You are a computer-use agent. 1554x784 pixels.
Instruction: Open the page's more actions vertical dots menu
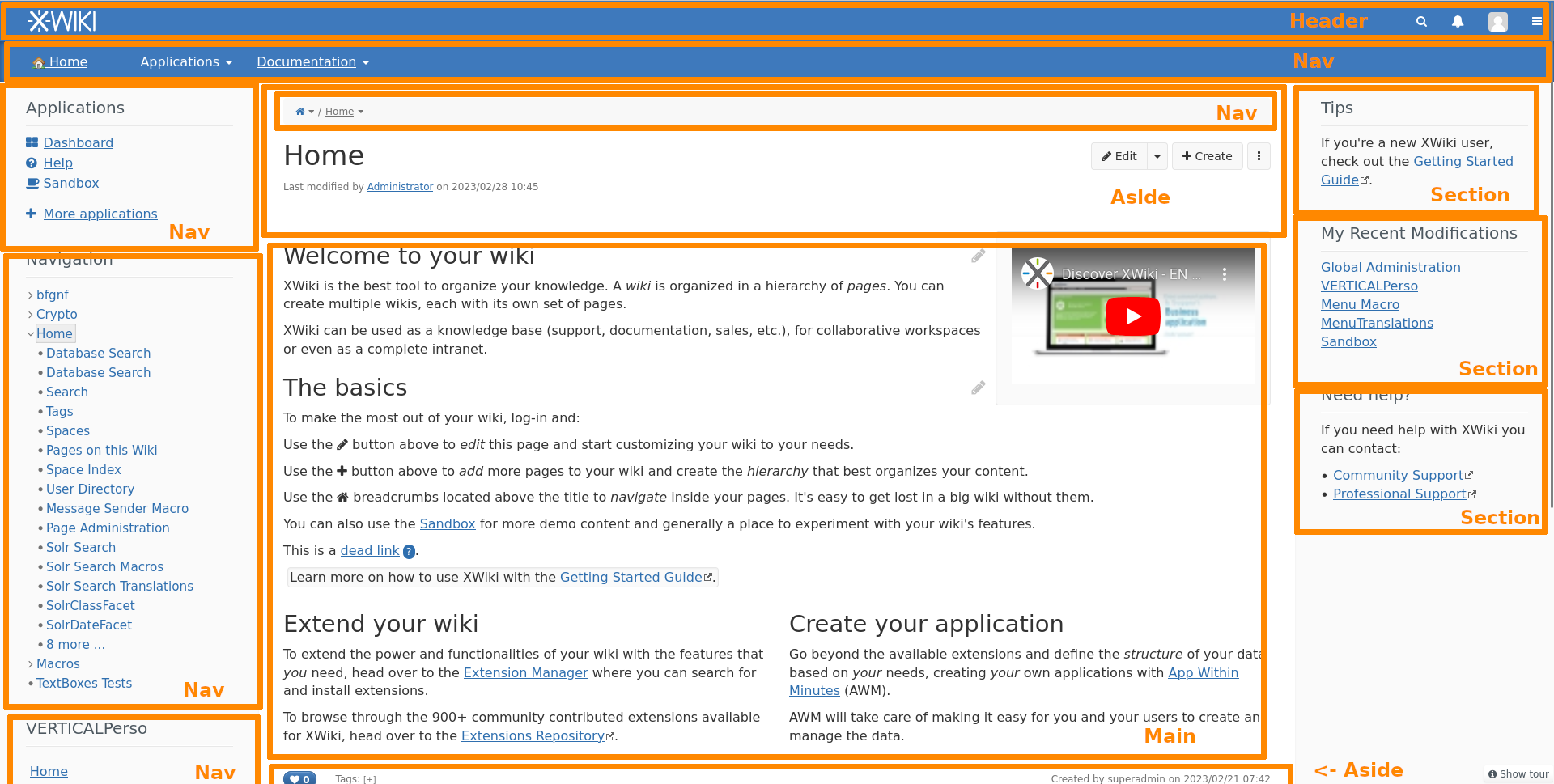[x=1259, y=156]
